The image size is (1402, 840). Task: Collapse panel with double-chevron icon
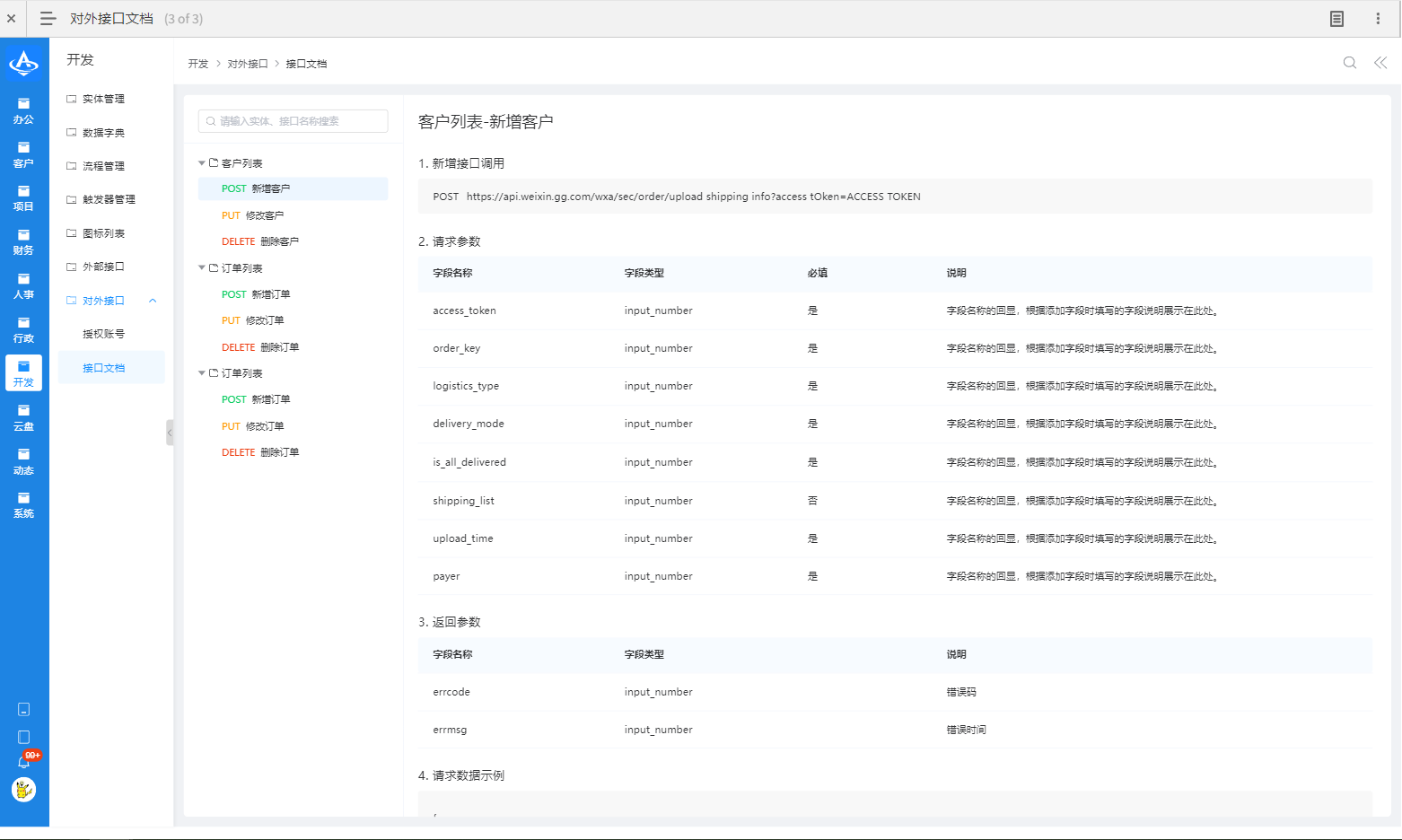click(x=1380, y=63)
